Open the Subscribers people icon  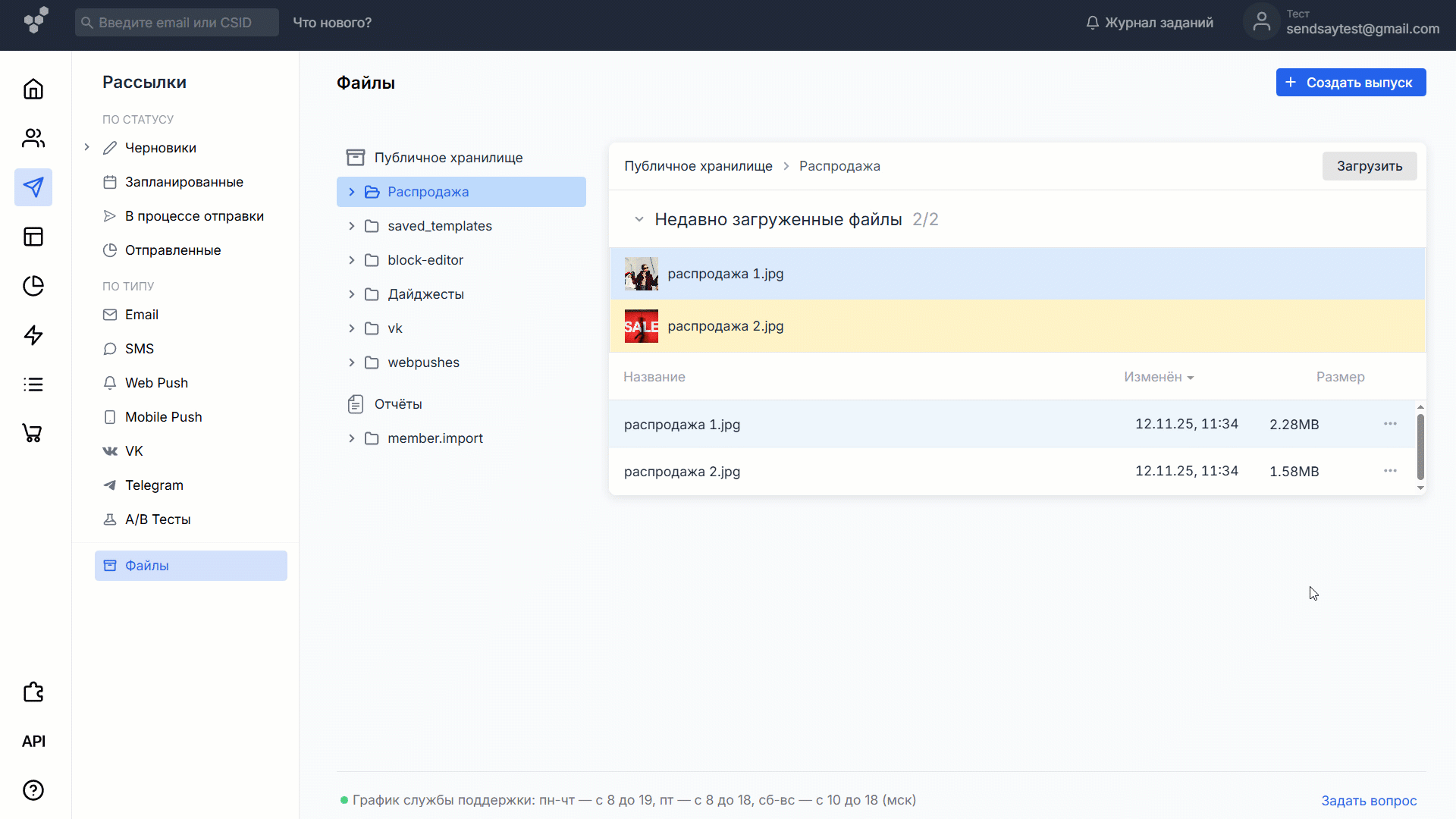[33, 138]
